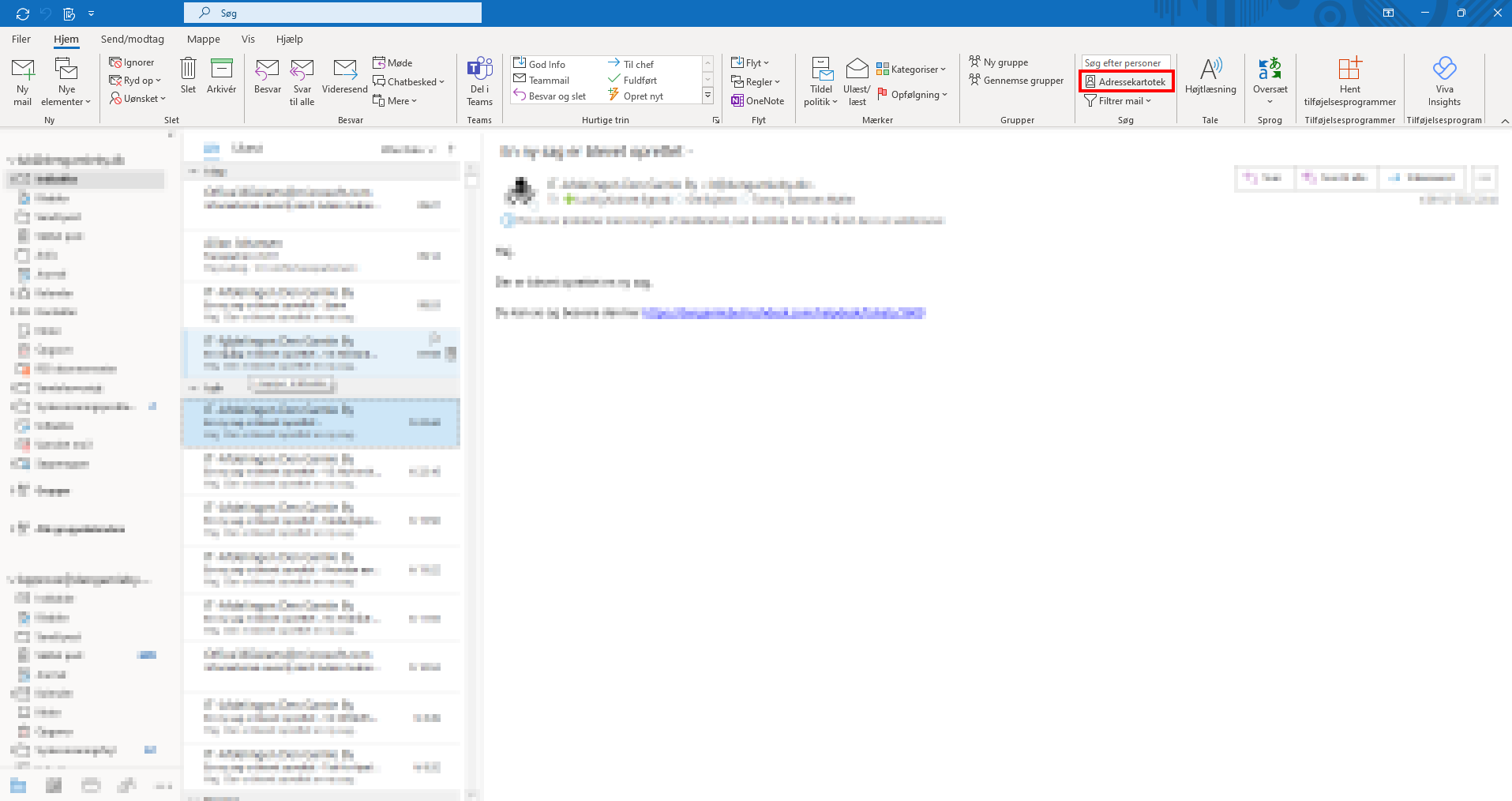Open People view in navigation bar
Viewport: 1512px width, 801px height.
pos(91,785)
